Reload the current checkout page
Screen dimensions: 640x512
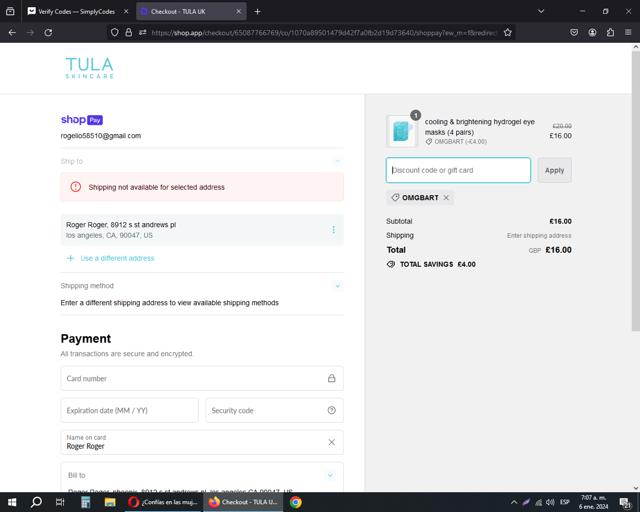(x=48, y=33)
